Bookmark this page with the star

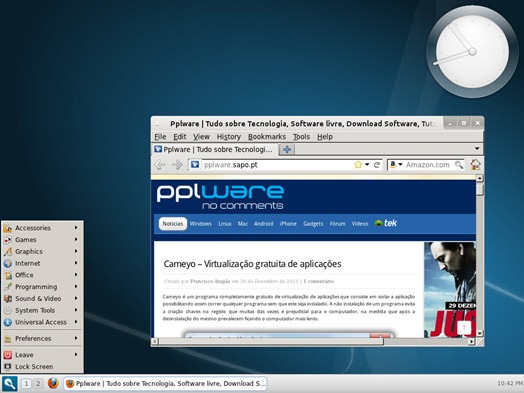pyautogui.click(x=358, y=165)
